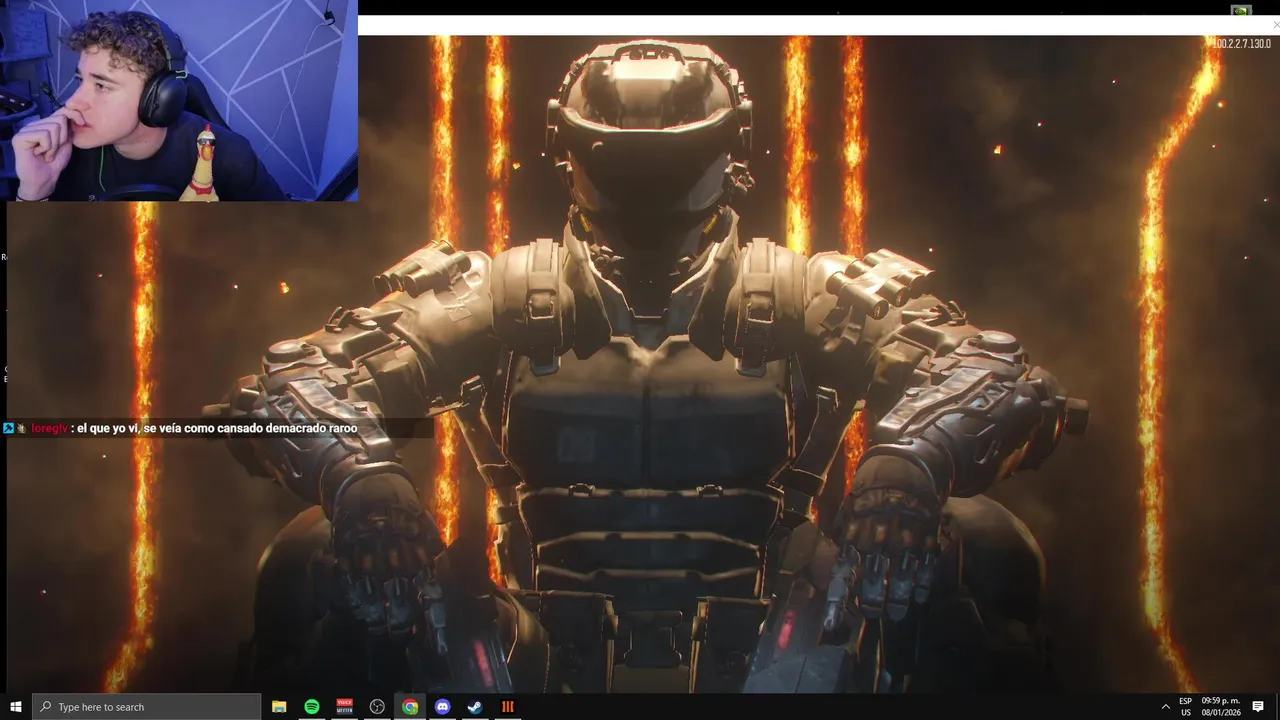Click the NVIDIA overlay icon at top right
Viewport: 1280px width, 720px height.
(x=1241, y=10)
